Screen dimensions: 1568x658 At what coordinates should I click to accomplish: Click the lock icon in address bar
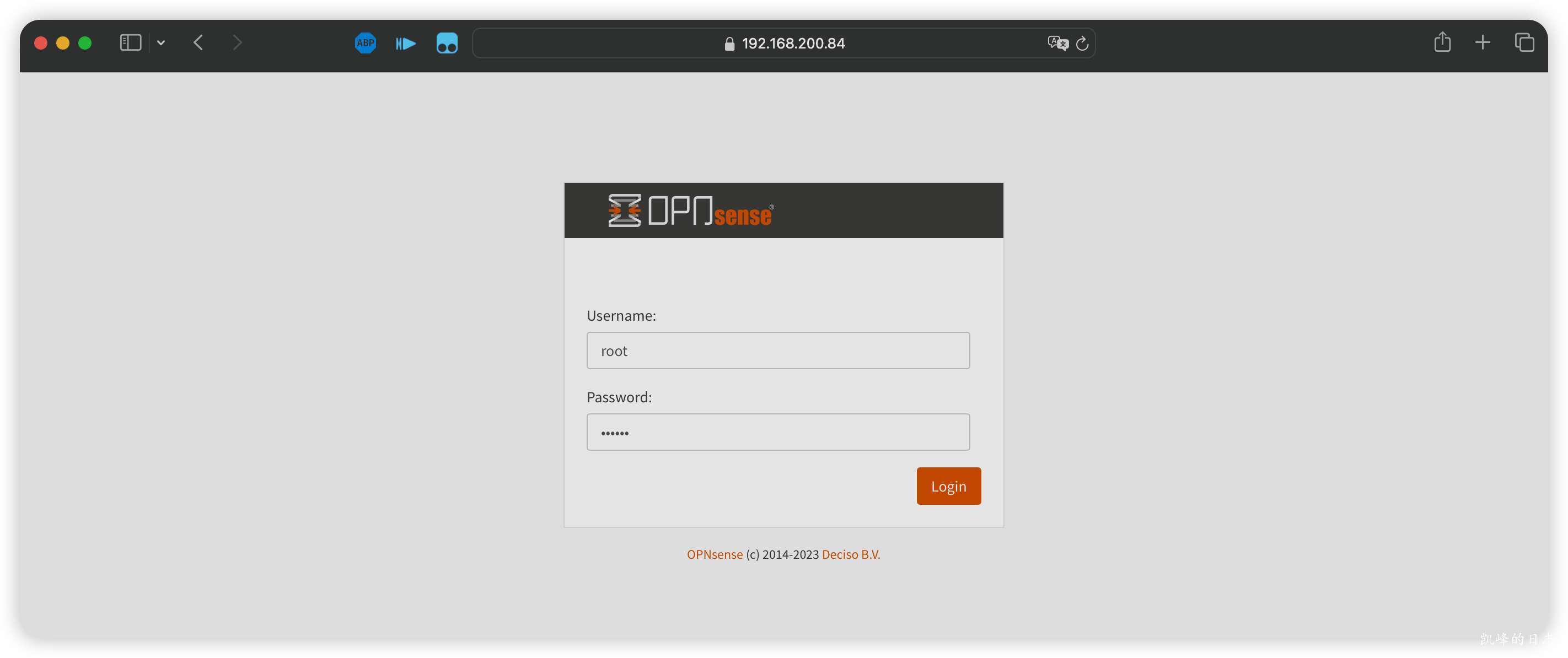pyautogui.click(x=729, y=43)
